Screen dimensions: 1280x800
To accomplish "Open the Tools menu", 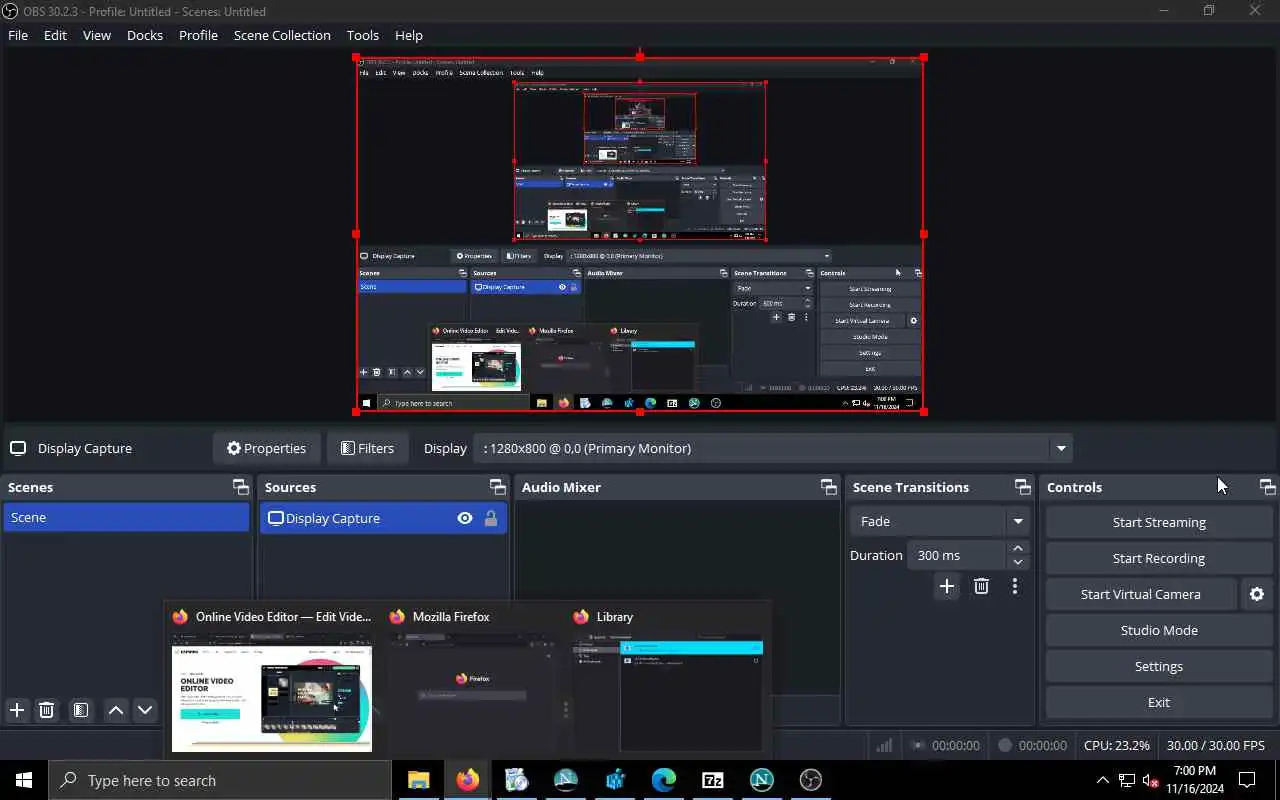I will click(363, 35).
